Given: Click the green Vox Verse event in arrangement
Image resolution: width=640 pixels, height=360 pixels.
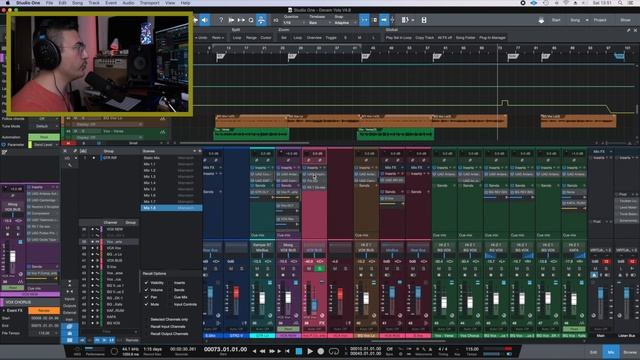Looking at the screenshot, I should click(251, 134).
